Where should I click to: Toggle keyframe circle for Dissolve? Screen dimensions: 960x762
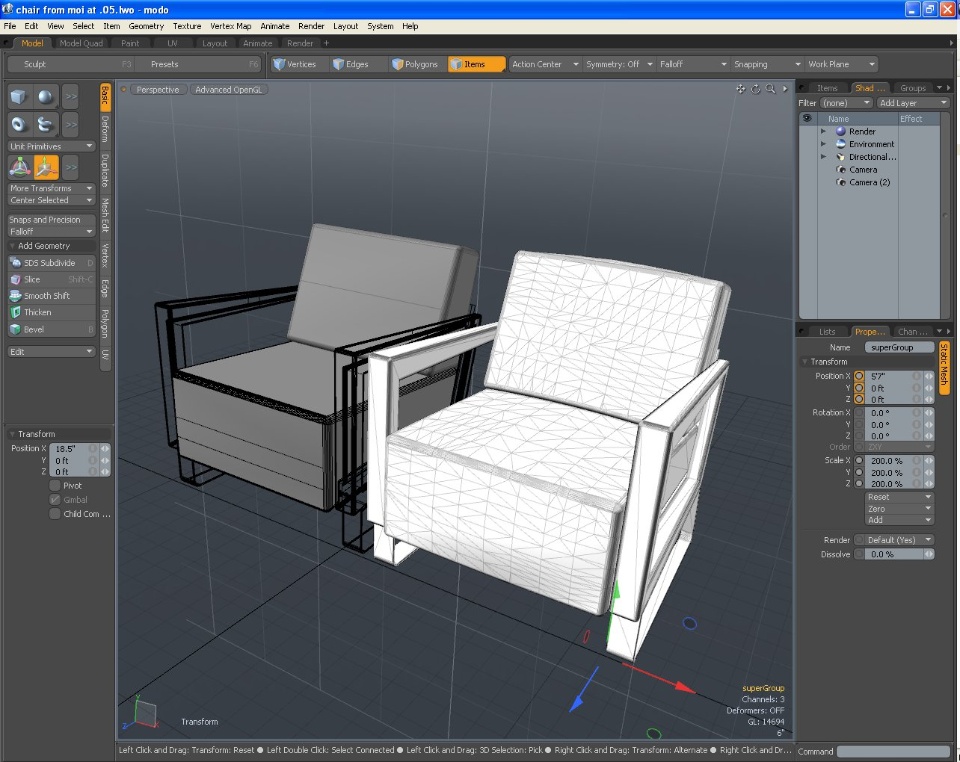859,554
